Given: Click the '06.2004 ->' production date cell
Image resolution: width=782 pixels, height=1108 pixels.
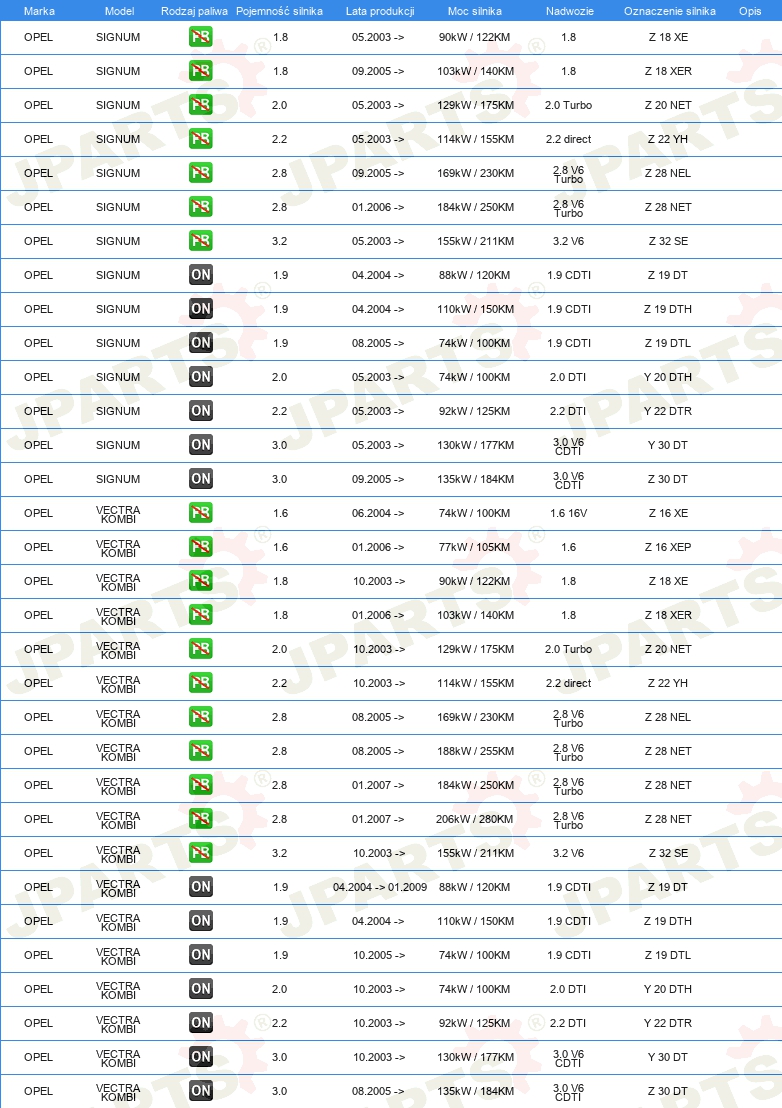Looking at the screenshot, I should coord(378,513).
